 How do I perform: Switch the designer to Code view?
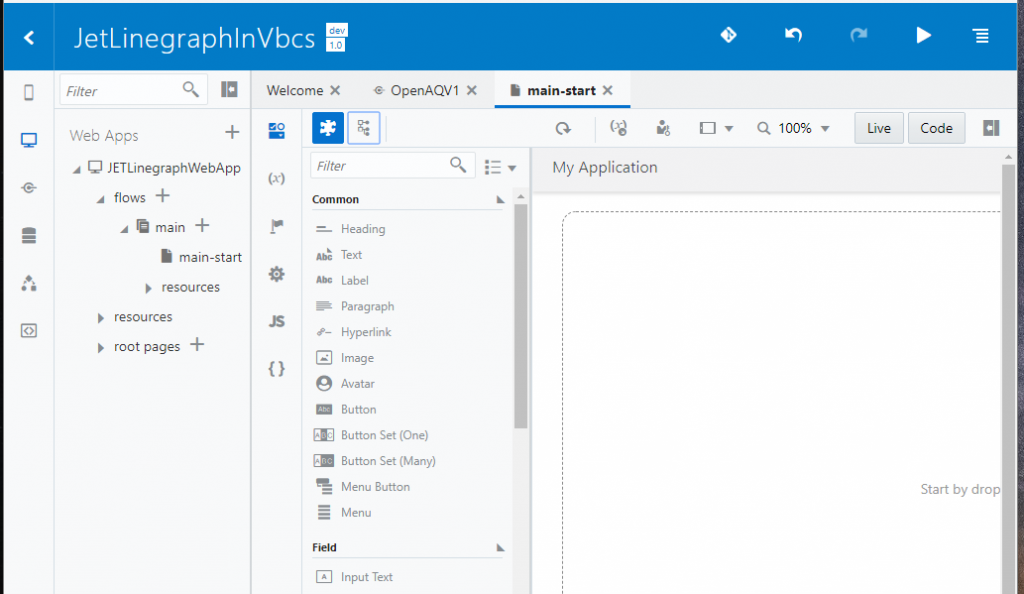[x=936, y=127]
